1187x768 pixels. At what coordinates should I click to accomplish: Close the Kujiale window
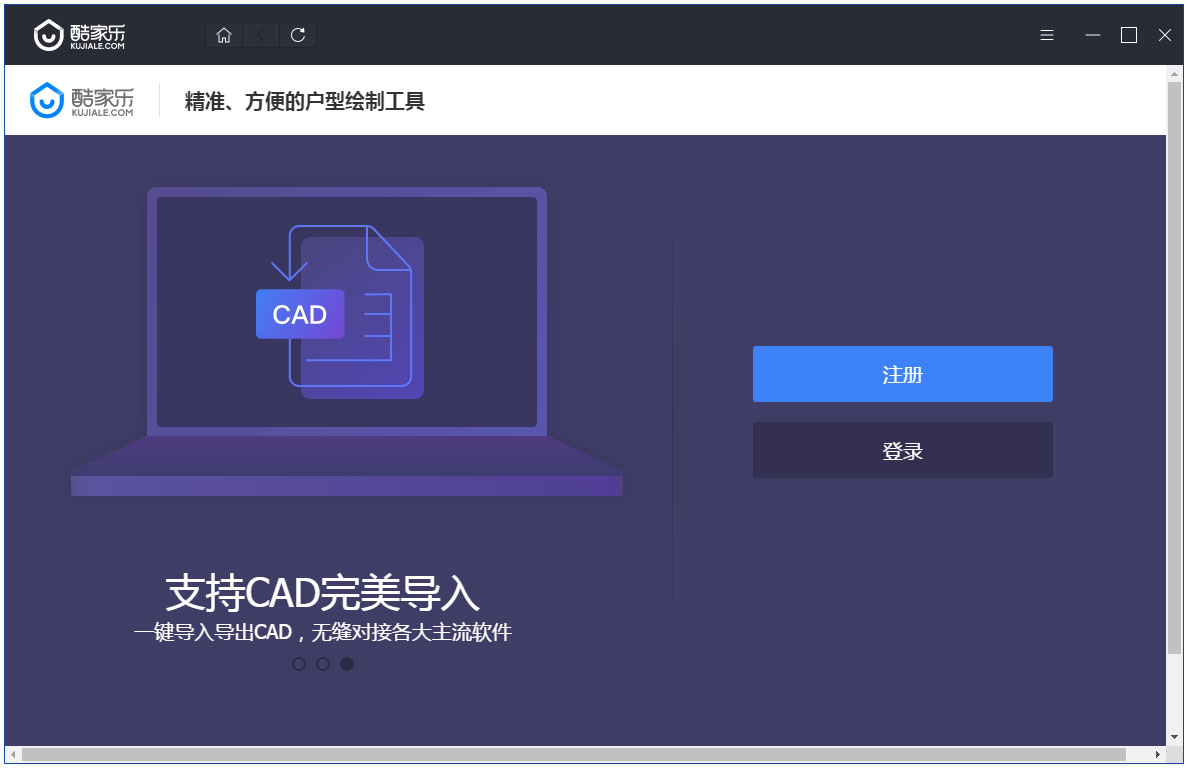[x=1165, y=35]
